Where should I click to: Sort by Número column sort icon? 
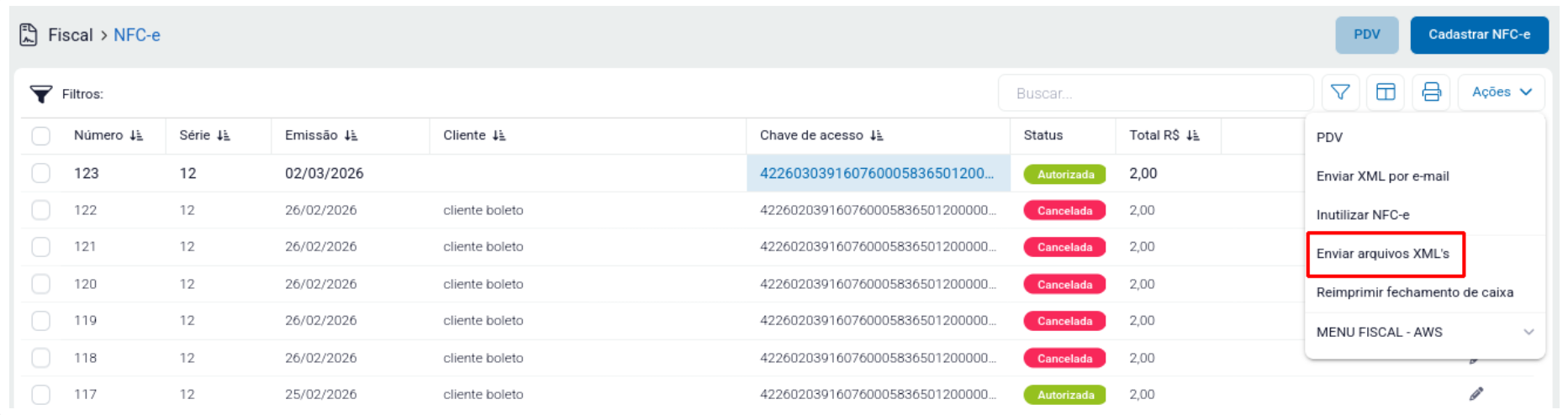[x=136, y=135]
